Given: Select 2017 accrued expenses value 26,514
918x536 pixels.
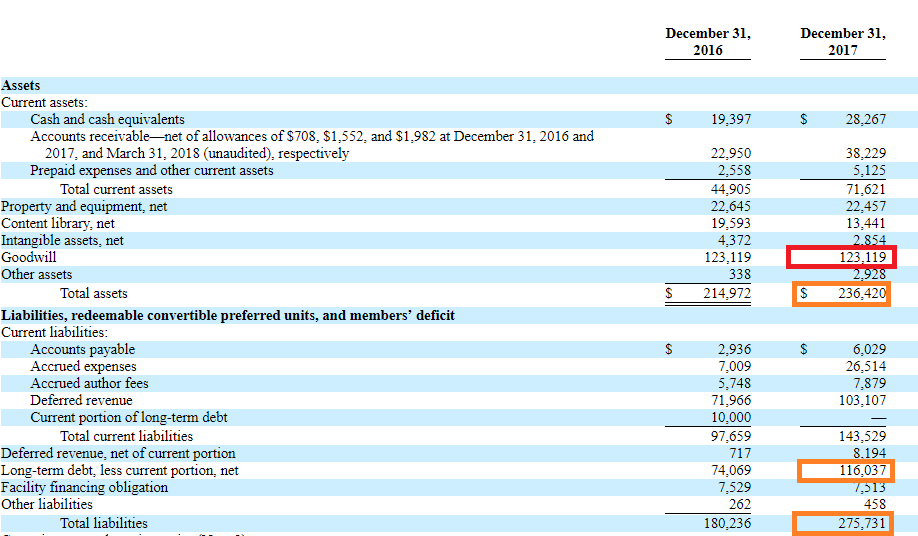Looking at the screenshot, I should 865,366.
